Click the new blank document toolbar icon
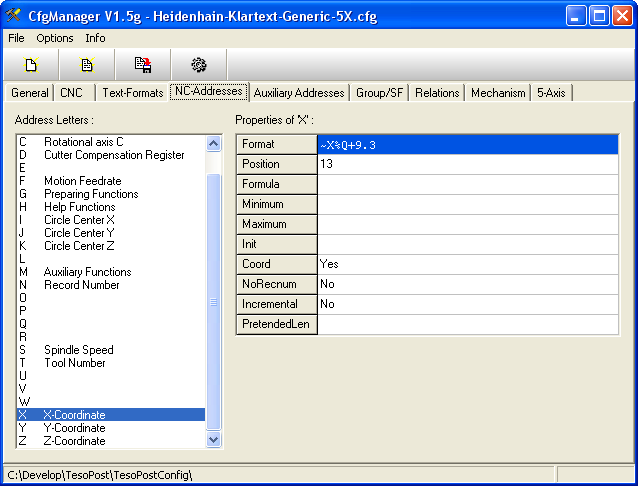Screen dimensions: 638x486 (x=31, y=65)
